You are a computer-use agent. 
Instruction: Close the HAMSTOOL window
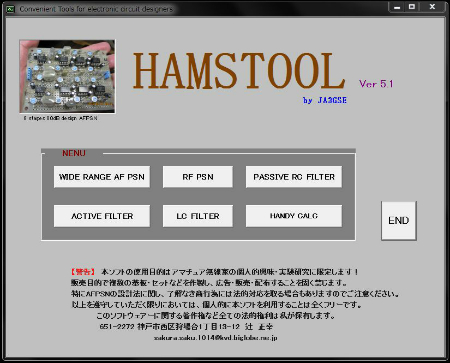(x=432, y=7)
